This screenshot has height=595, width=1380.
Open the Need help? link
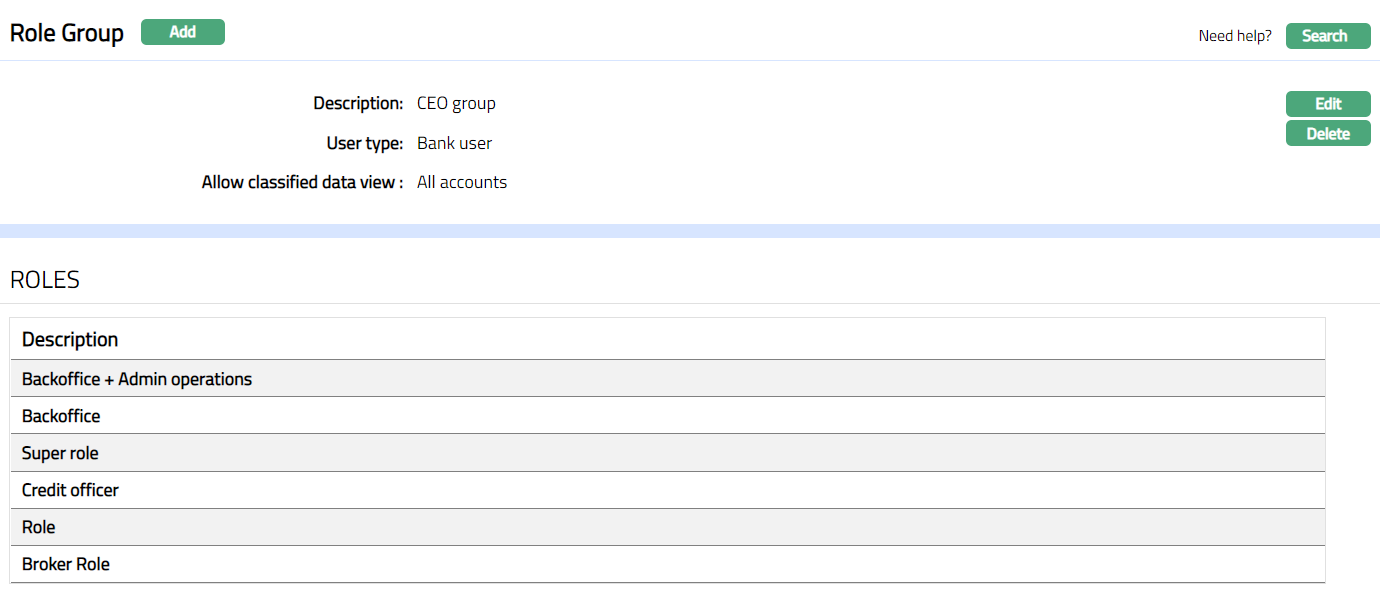(1235, 36)
